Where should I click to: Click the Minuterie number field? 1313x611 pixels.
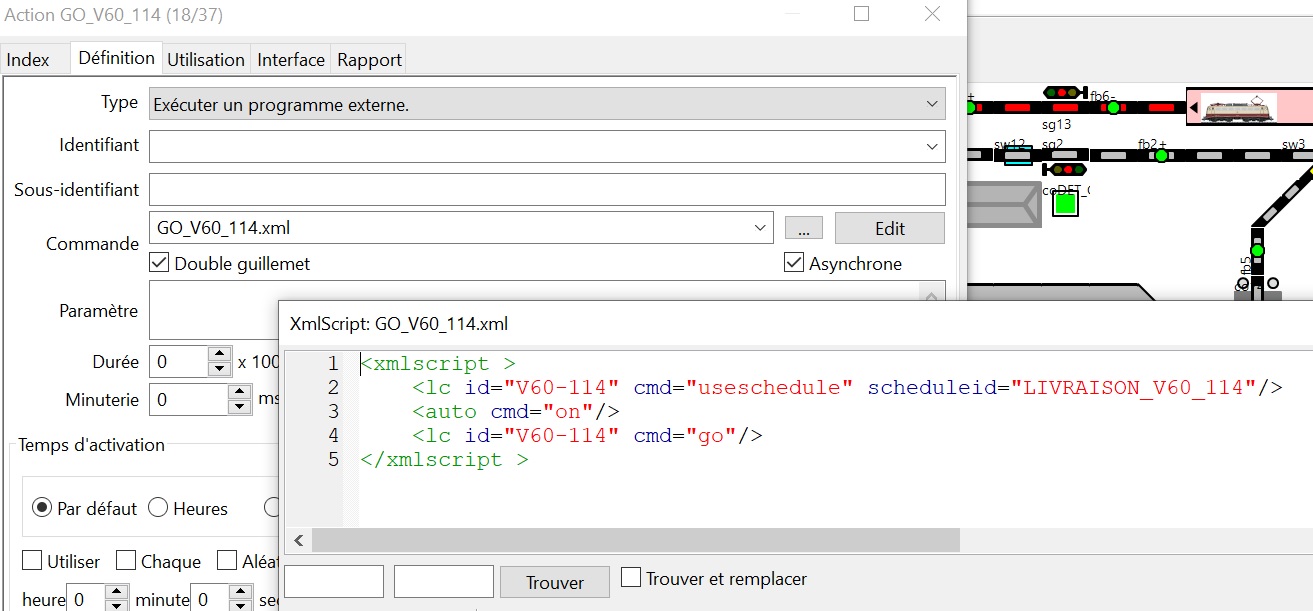189,400
